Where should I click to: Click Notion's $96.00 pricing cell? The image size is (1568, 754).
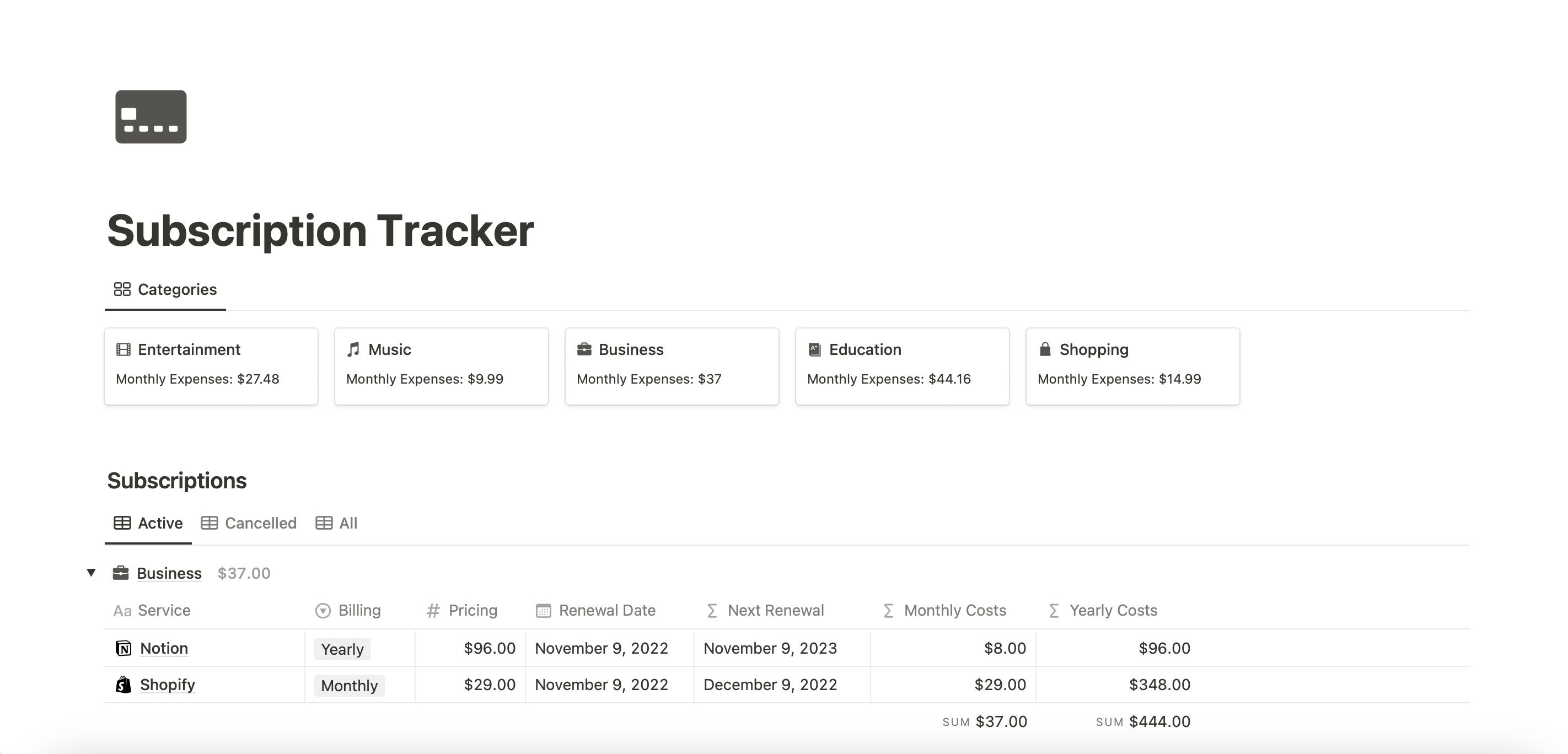(490, 648)
